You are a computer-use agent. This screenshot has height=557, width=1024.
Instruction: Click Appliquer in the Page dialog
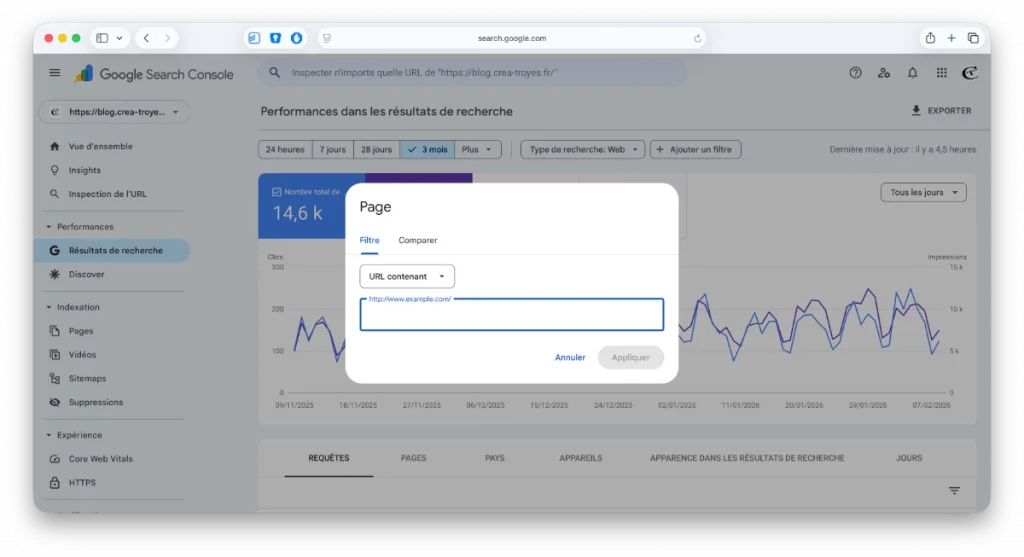[x=630, y=357]
